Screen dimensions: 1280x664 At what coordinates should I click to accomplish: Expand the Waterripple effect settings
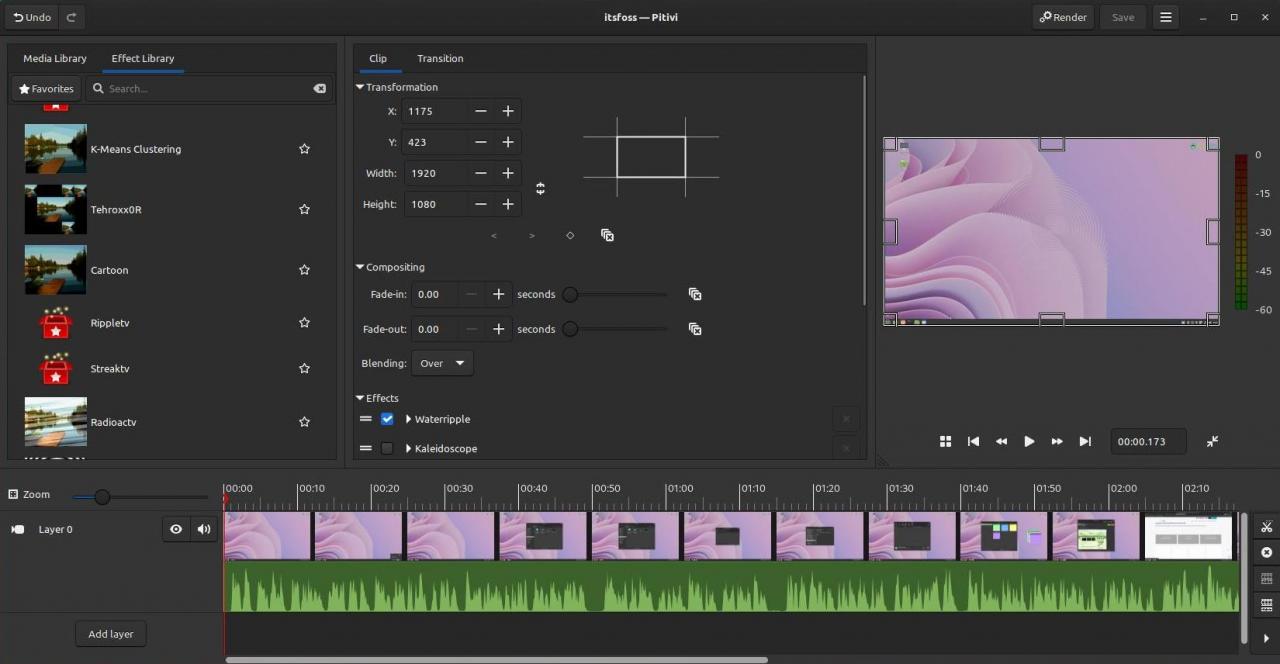[x=409, y=419]
